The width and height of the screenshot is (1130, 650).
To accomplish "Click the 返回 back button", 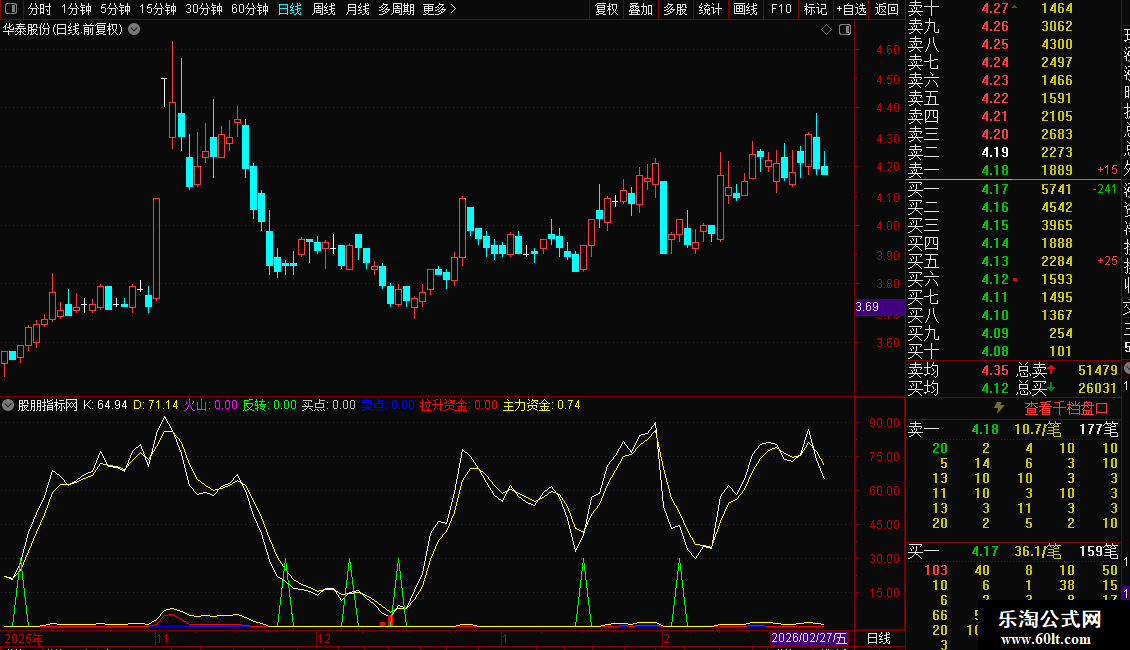I will (886, 9).
